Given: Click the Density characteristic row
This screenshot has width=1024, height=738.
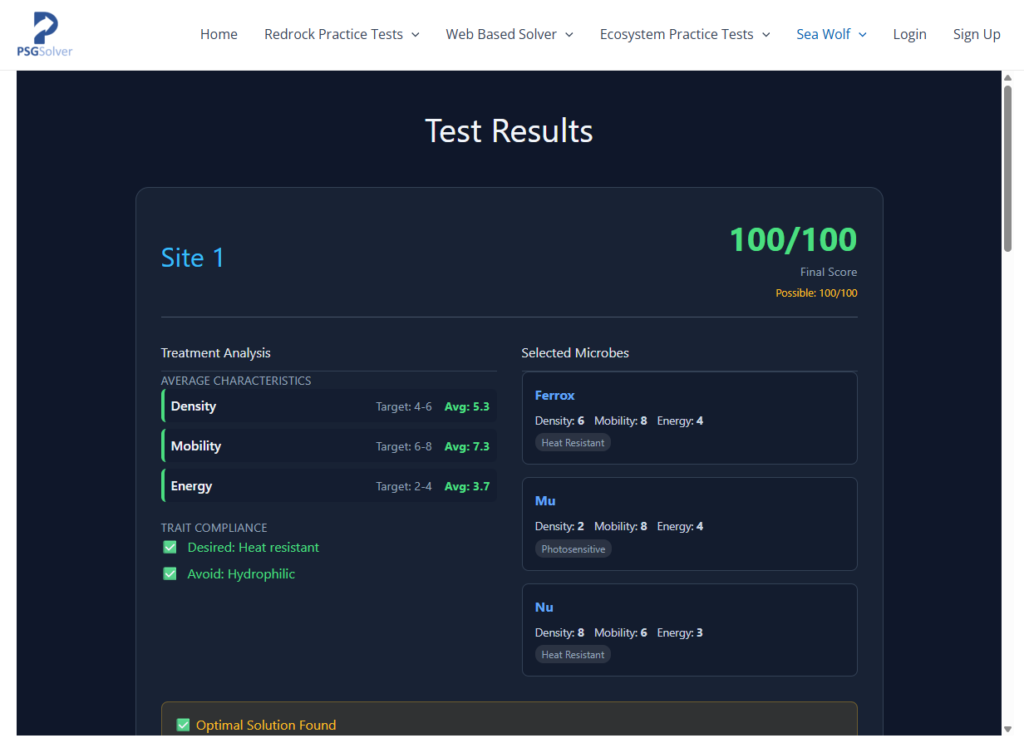Looking at the screenshot, I should coord(329,406).
